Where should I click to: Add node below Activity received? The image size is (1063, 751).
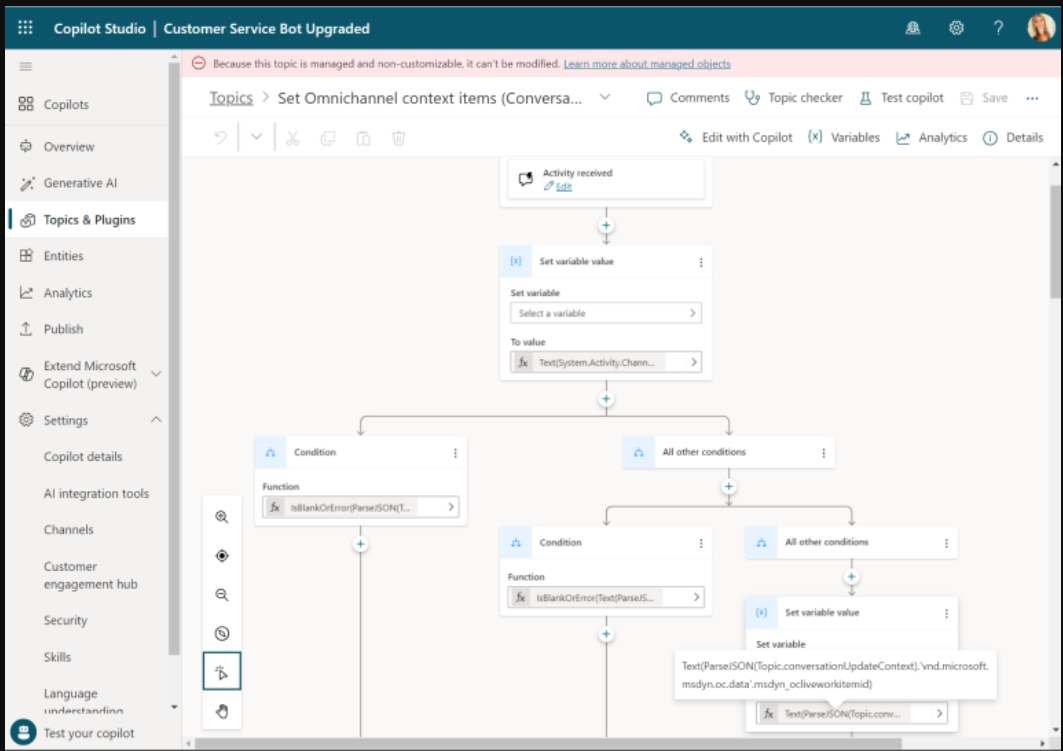[606, 226]
